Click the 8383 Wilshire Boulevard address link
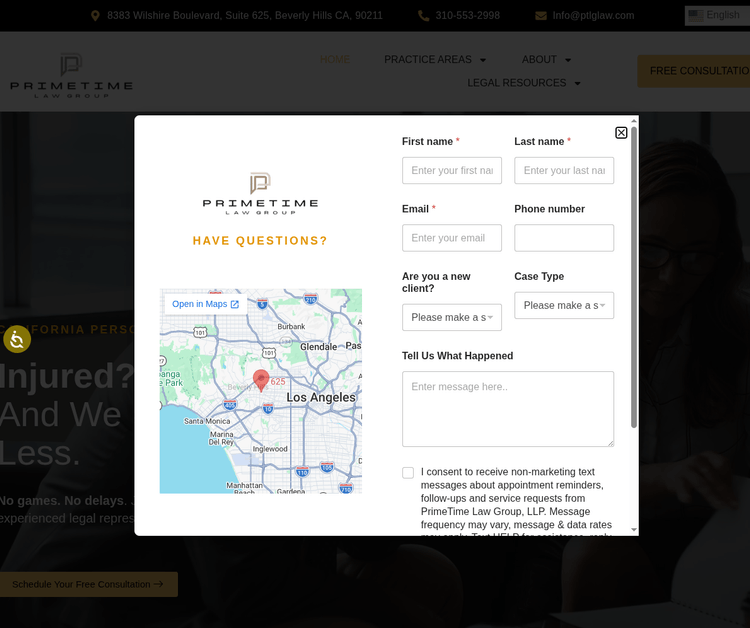The height and width of the screenshot is (628, 750). pos(244,15)
